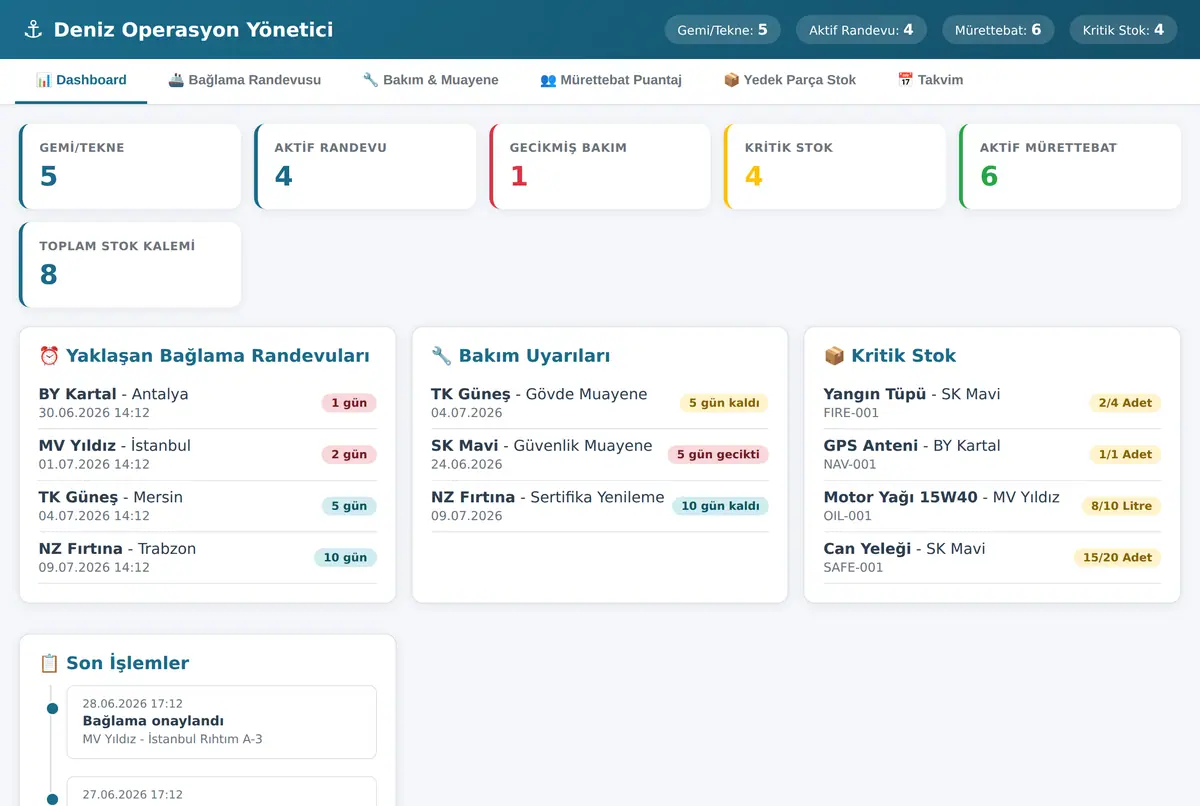Click the 27.06.2026 17:12 activity entry
The height and width of the screenshot is (806, 1200).
pyautogui.click(x=221, y=792)
